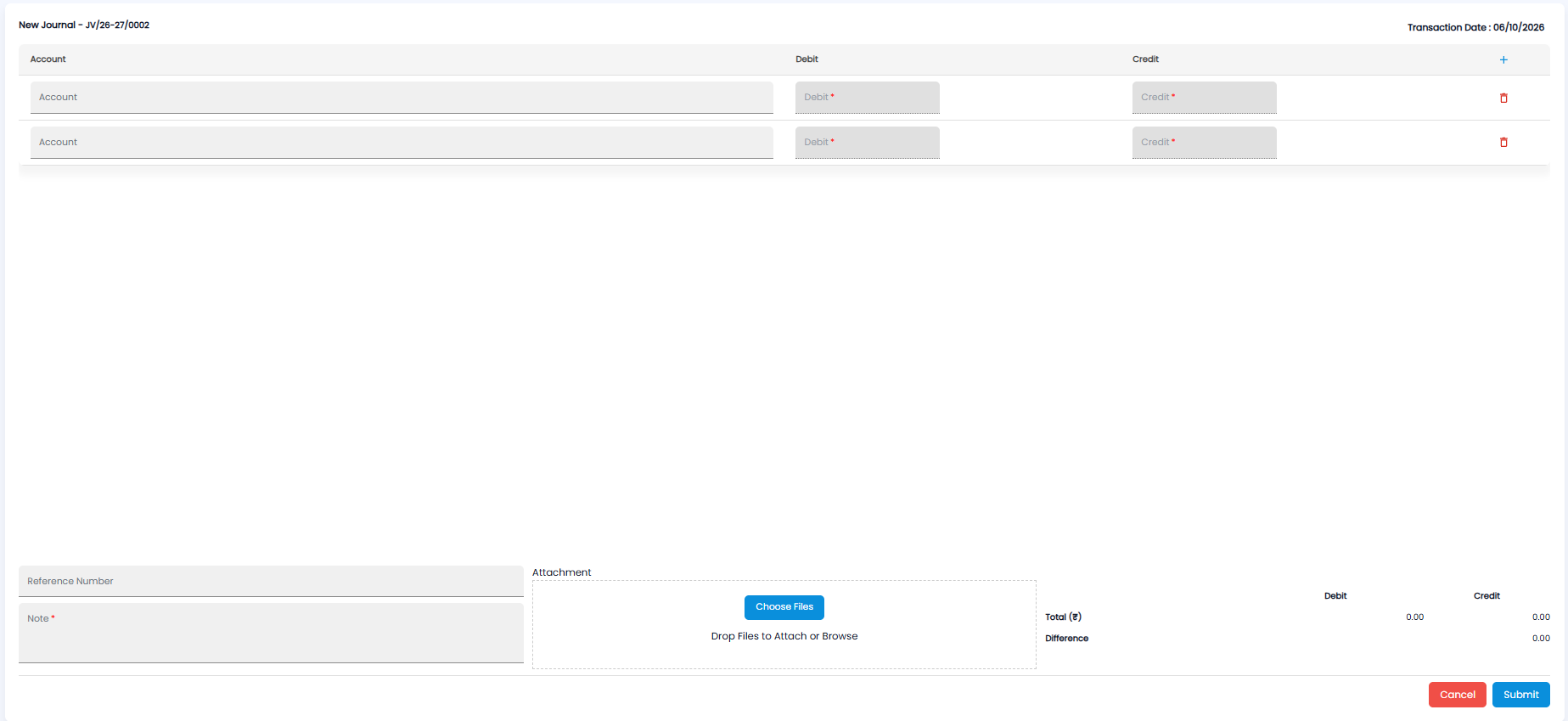Open the second row Account field
1568x721 pixels.
click(x=402, y=143)
